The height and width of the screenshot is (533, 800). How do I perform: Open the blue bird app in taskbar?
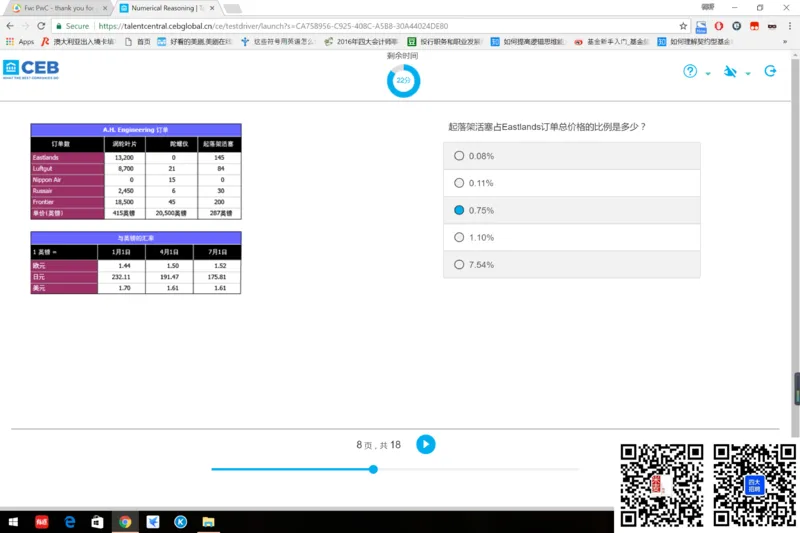[153, 522]
